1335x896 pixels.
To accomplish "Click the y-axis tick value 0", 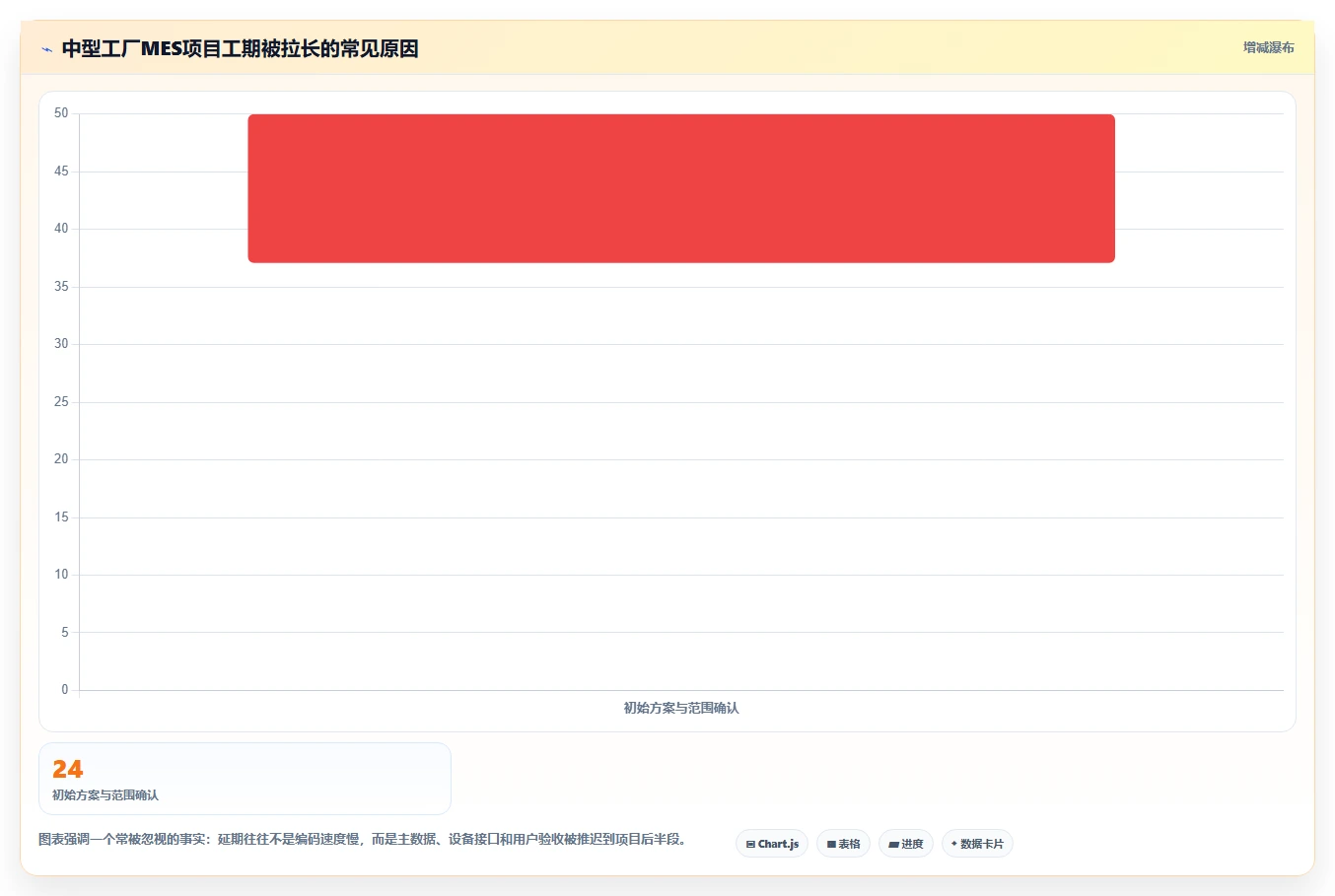I will tap(65, 690).
